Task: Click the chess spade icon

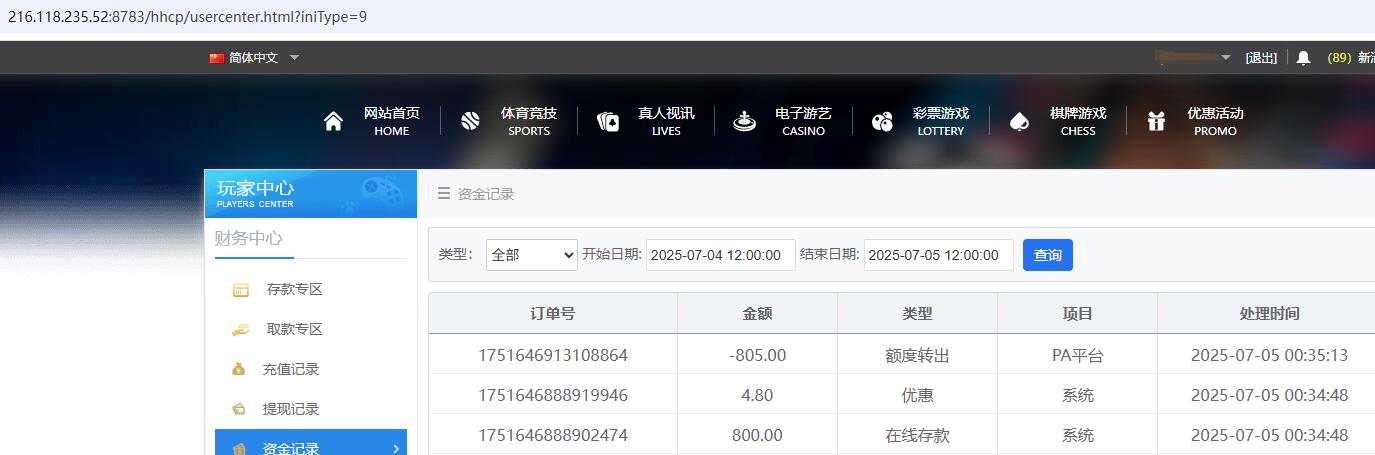Action: click(x=1019, y=121)
